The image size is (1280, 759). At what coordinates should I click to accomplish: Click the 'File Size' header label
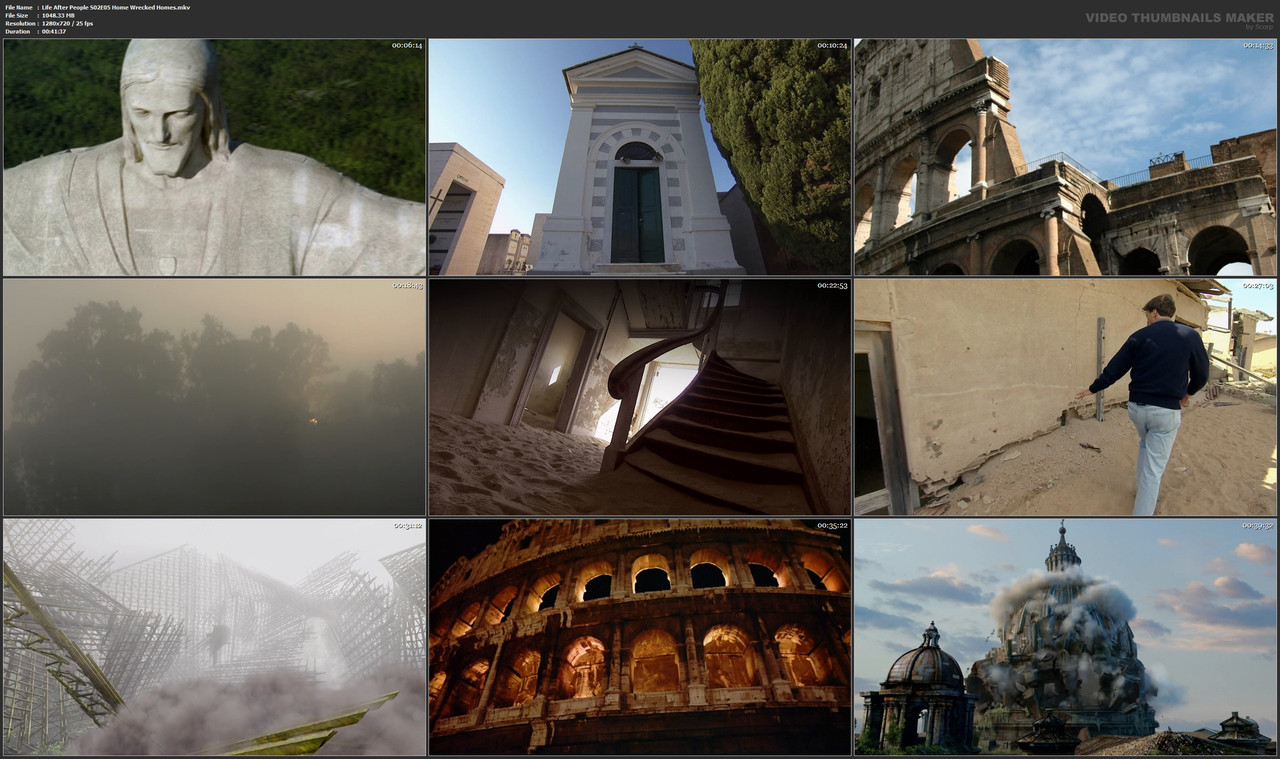[x=17, y=15]
